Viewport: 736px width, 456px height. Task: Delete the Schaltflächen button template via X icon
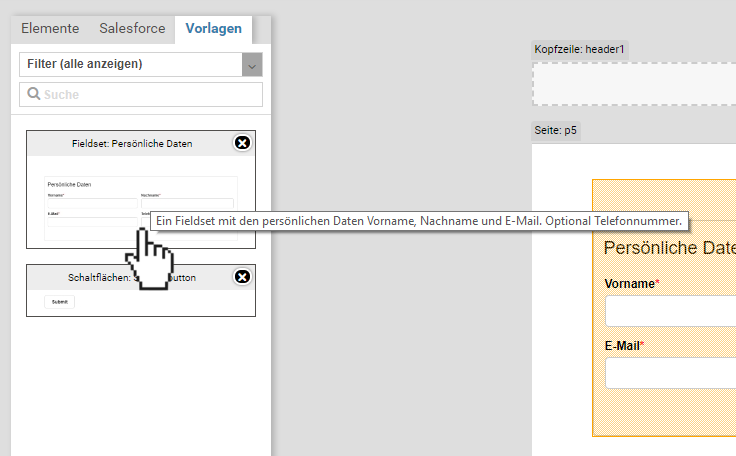pyautogui.click(x=242, y=277)
